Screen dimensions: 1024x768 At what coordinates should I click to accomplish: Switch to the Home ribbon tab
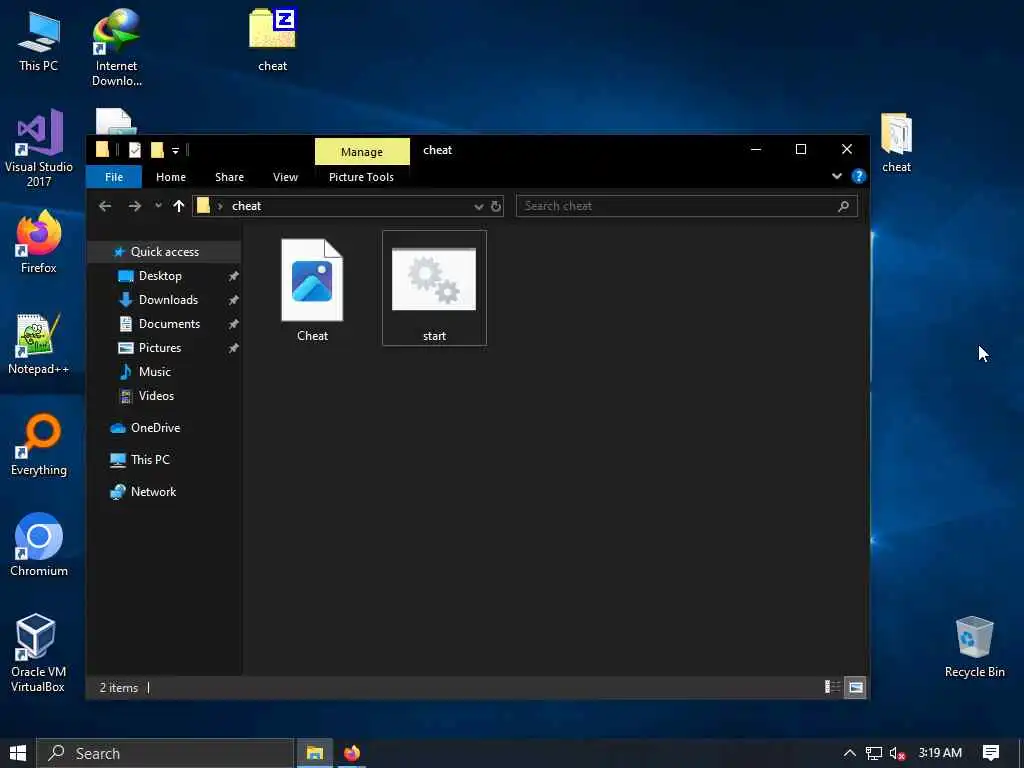tap(170, 177)
